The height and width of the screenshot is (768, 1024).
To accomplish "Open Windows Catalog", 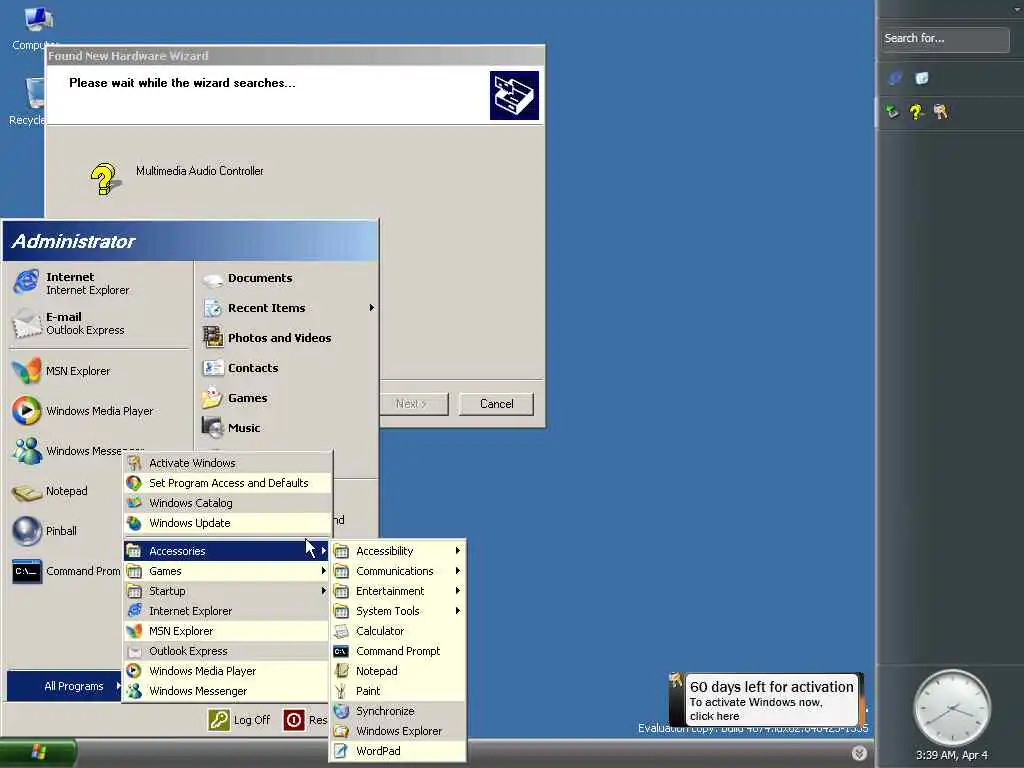I will tap(227, 503).
